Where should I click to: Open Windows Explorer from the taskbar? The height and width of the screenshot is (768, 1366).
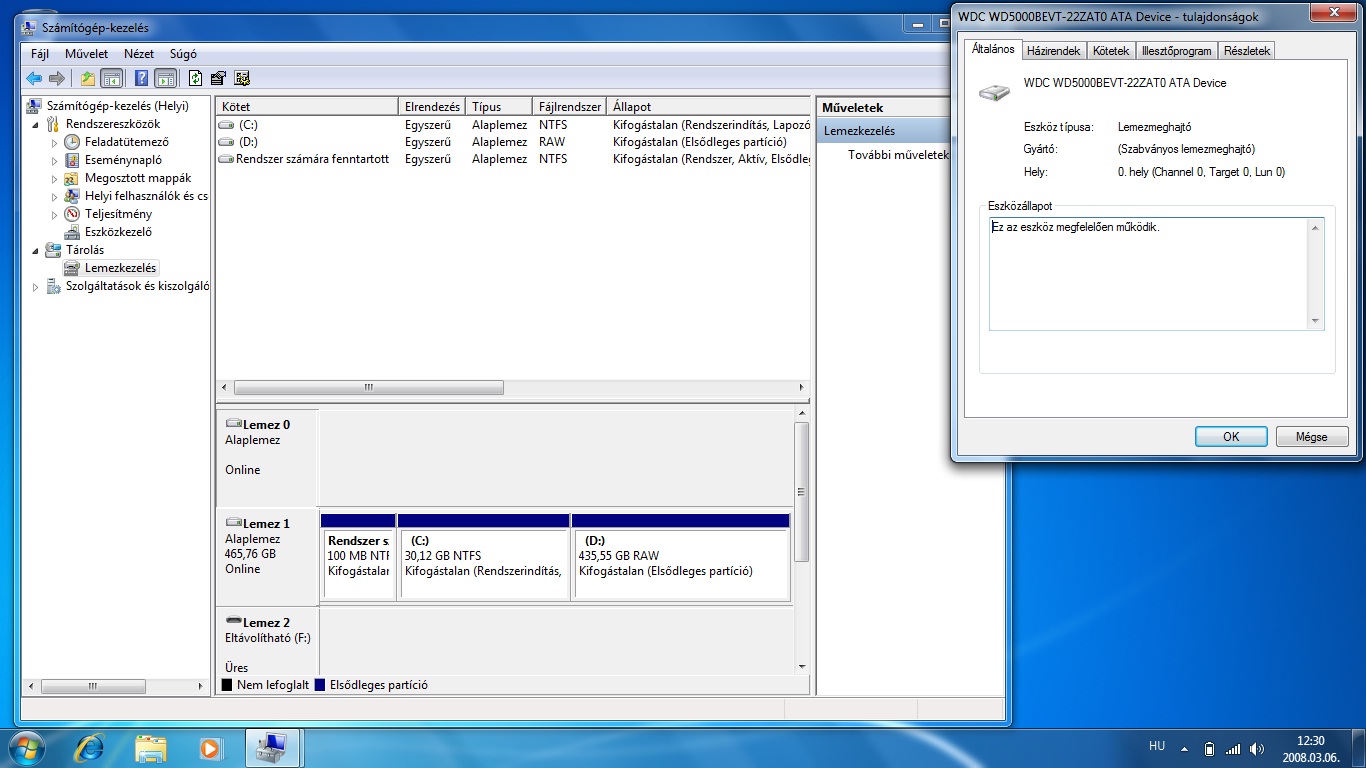[151, 747]
